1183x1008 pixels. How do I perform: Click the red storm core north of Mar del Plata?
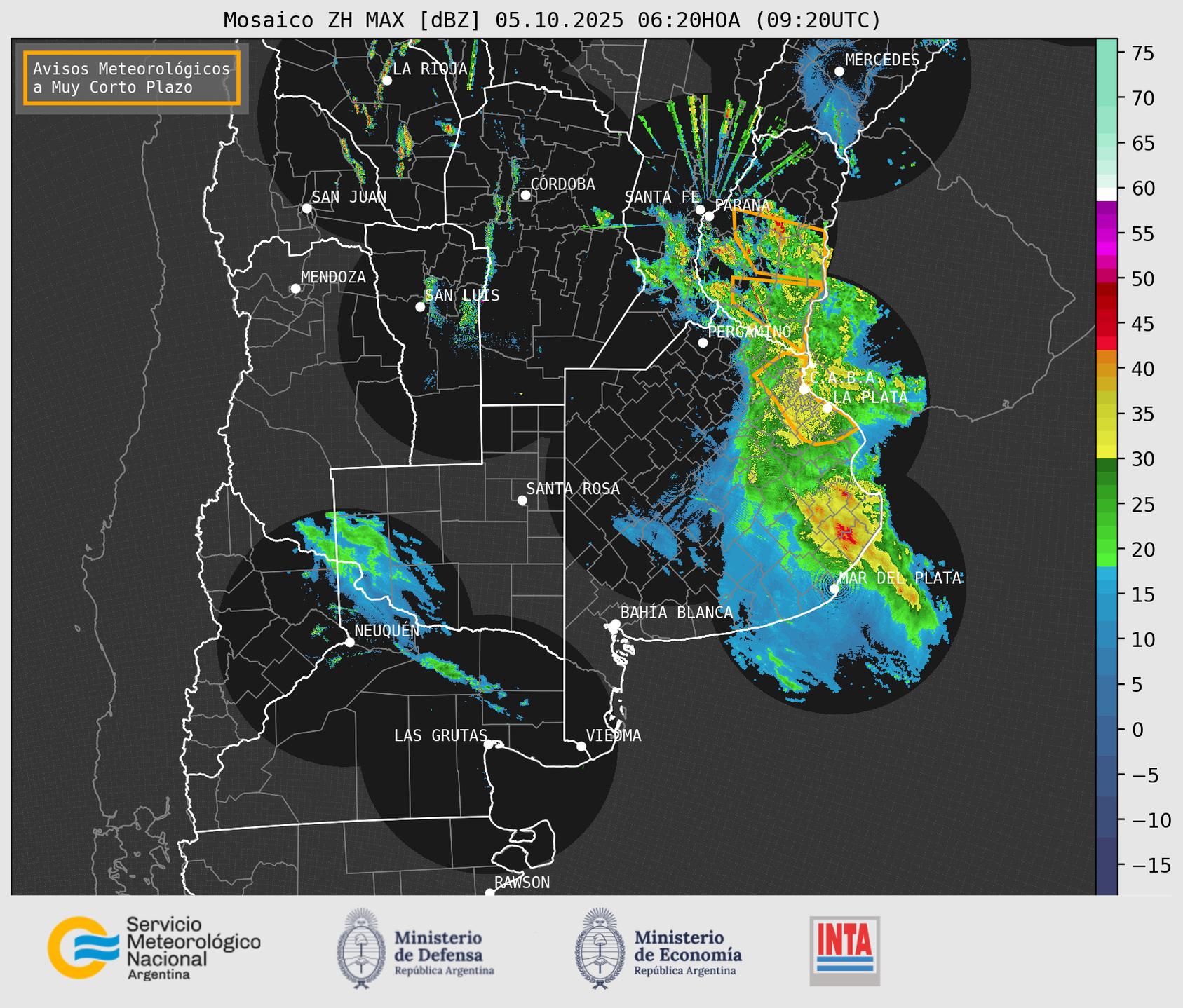[x=847, y=534]
